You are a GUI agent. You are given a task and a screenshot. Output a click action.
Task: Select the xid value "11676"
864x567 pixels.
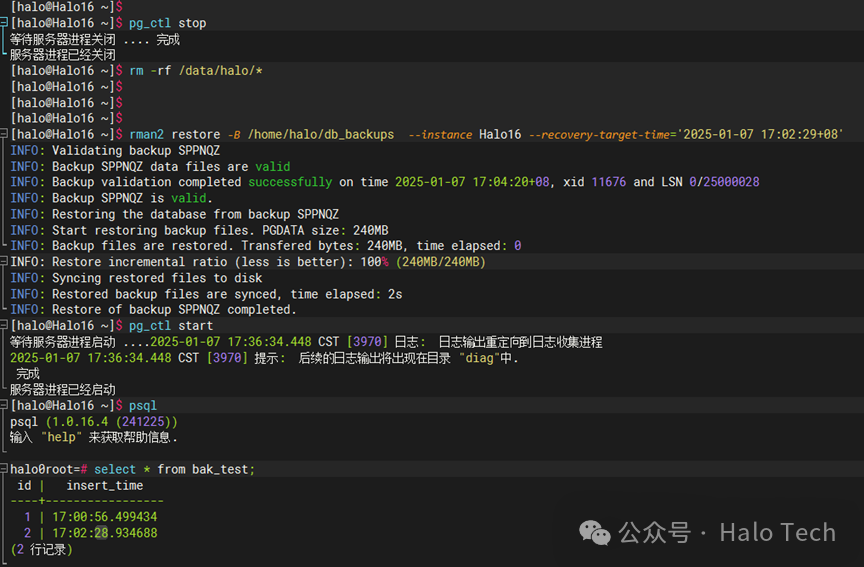pos(609,182)
